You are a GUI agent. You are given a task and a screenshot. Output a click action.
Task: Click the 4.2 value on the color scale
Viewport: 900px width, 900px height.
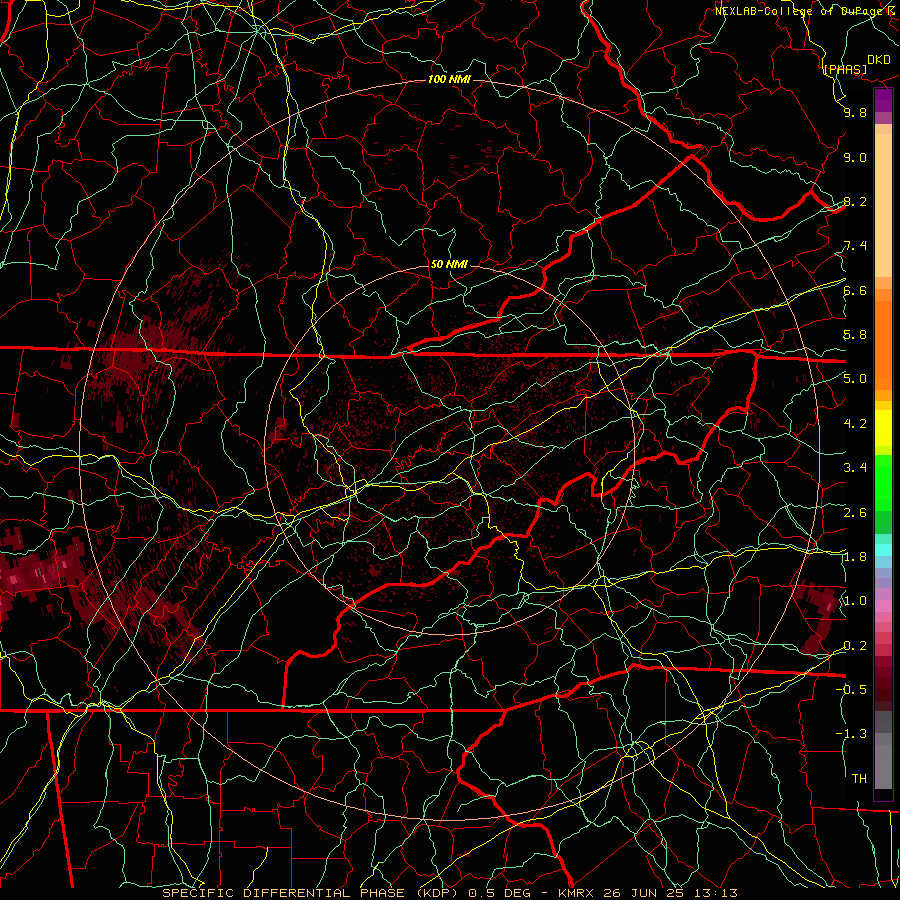coord(855,424)
